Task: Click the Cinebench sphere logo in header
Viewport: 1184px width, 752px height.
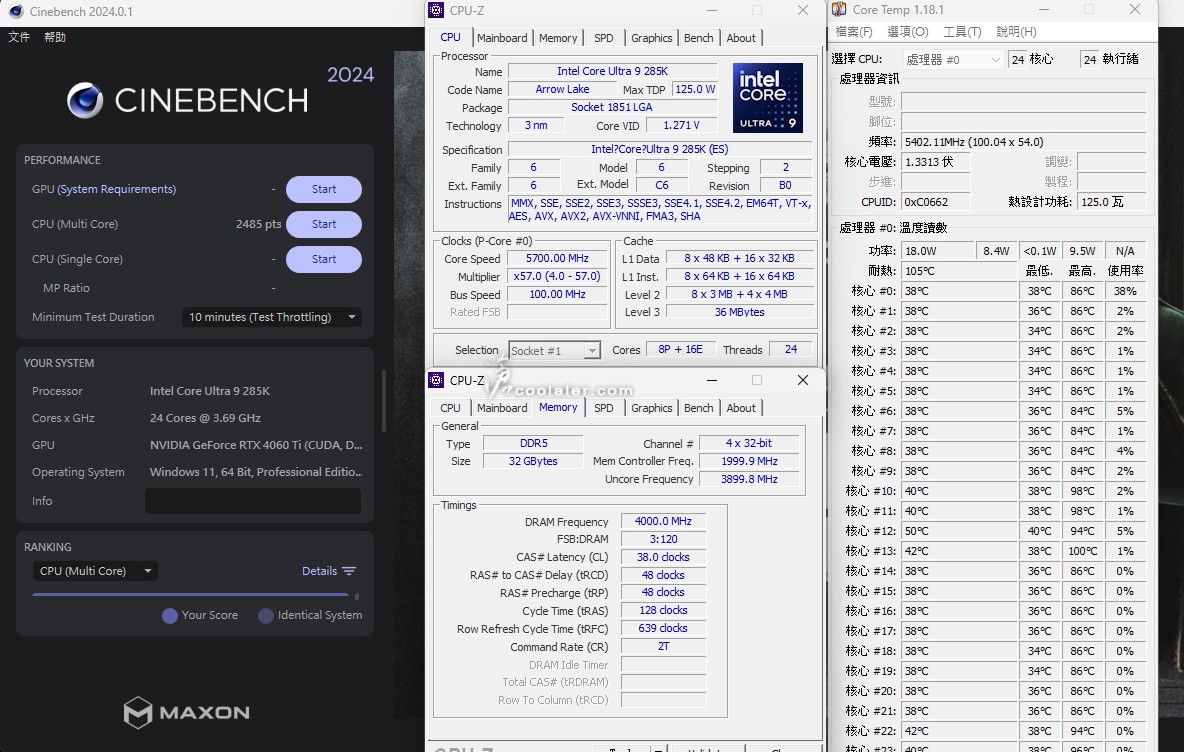Action: point(85,100)
